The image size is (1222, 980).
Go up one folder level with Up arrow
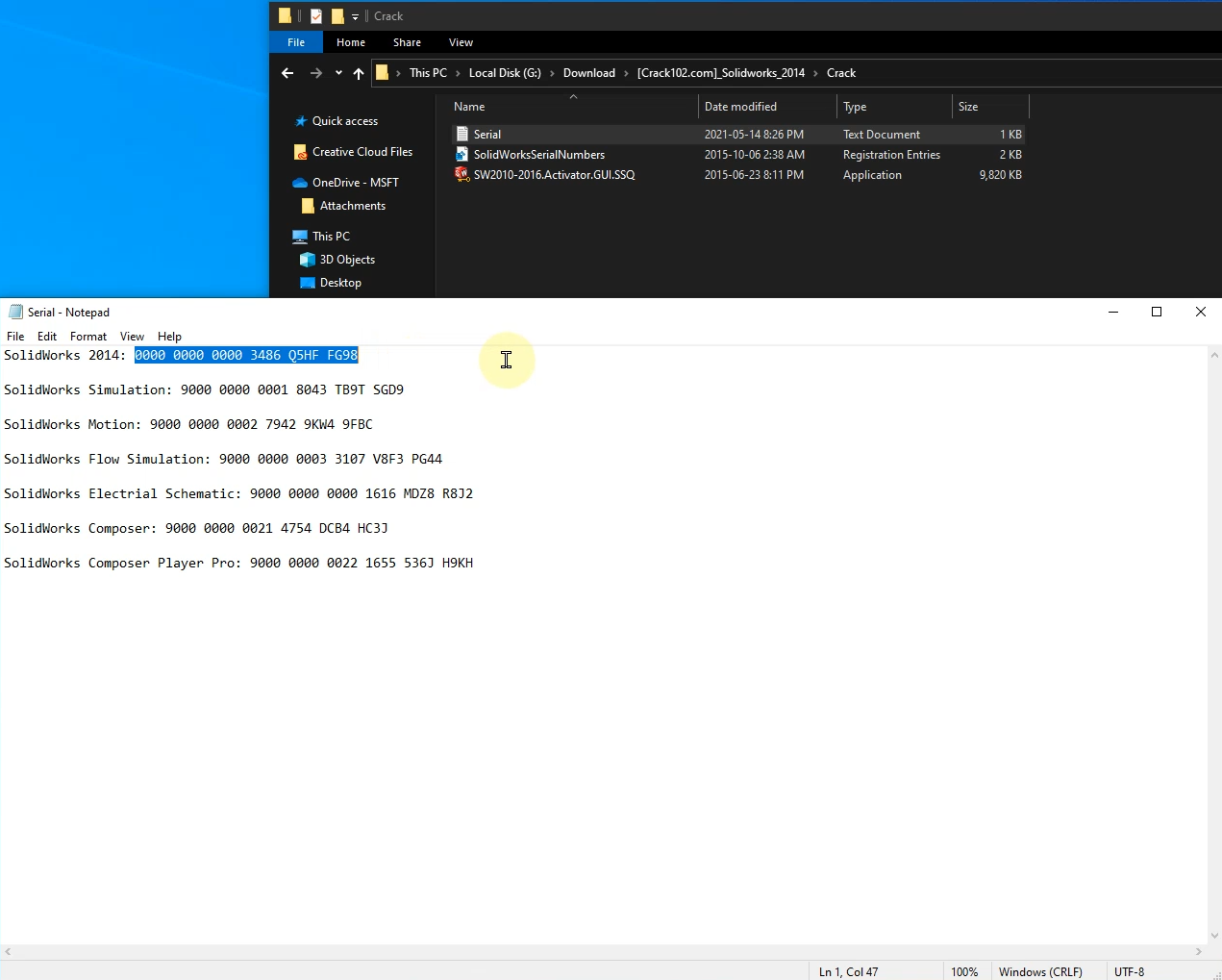tap(359, 73)
